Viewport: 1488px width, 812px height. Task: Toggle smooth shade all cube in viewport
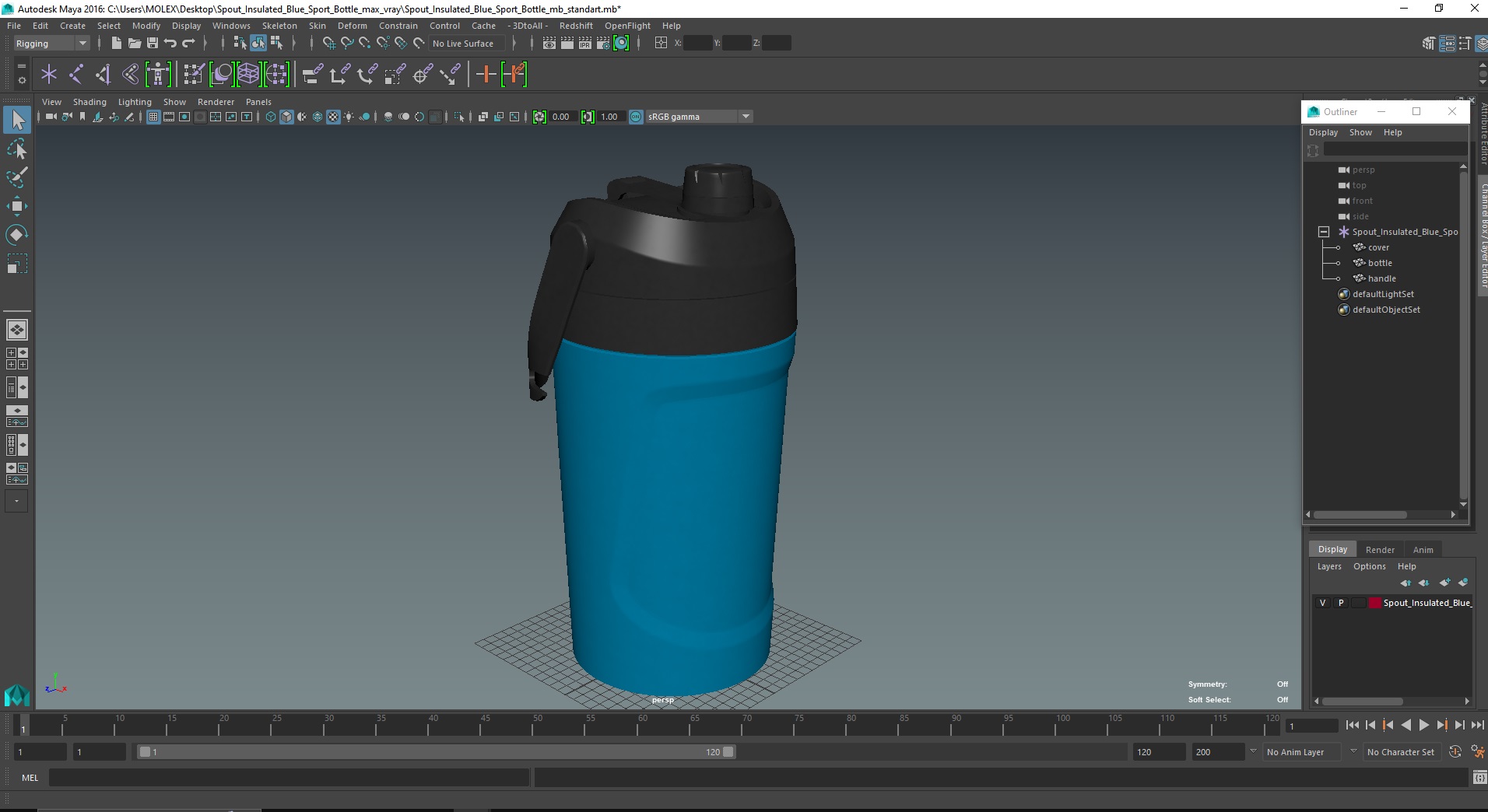pos(286,117)
